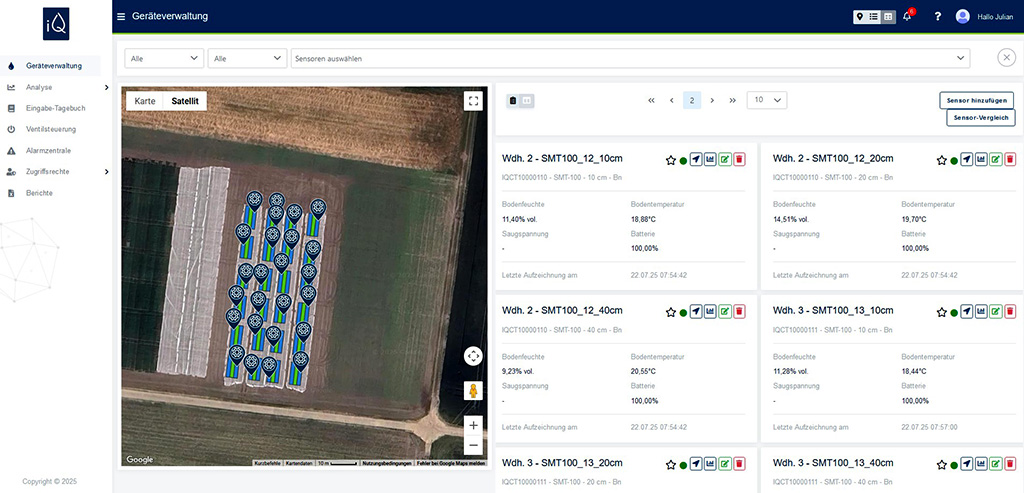
Task: Open Analyse in the sidebar
Action: [39, 87]
